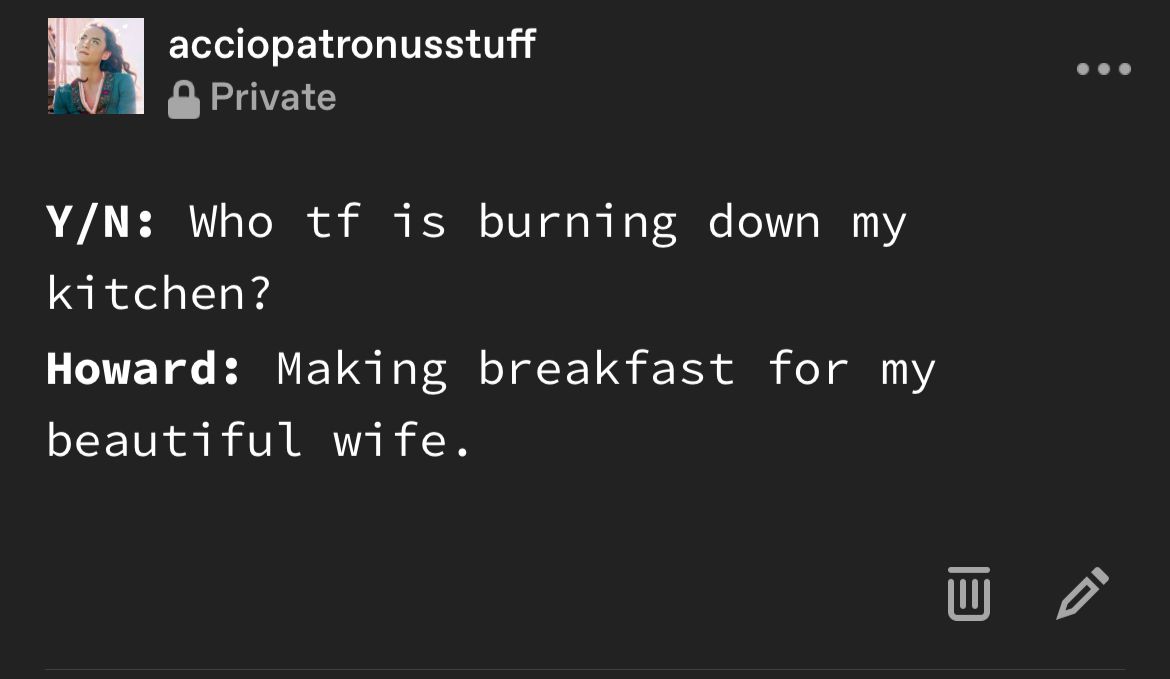1170x679 pixels.
Task: Click the word Making in Howard's reply
Action: pyautogui.click(x=362, y=370)
